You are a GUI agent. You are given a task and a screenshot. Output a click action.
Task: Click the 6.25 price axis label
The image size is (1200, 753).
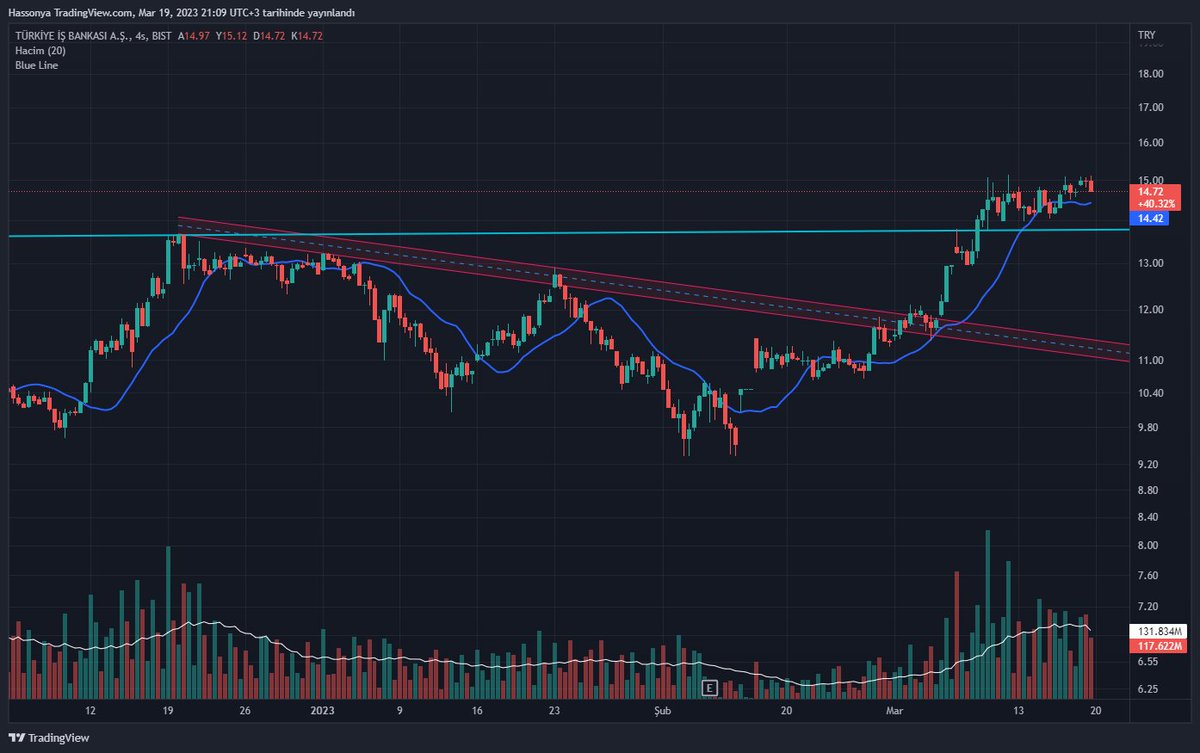click(x=1148, y=690)
